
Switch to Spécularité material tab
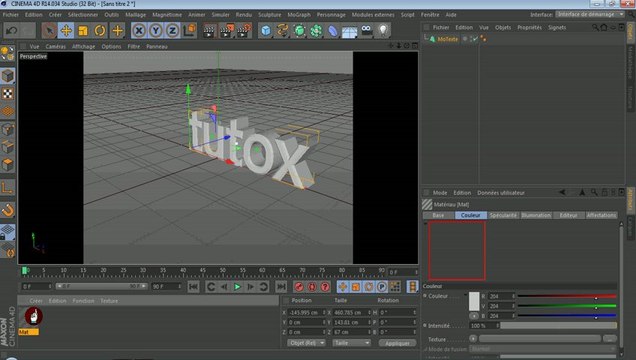[x=503, y=215]
